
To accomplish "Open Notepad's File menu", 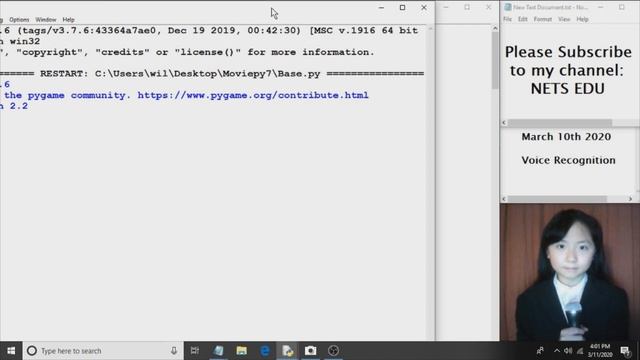I will pyautogui.click(x=507, y=19).
